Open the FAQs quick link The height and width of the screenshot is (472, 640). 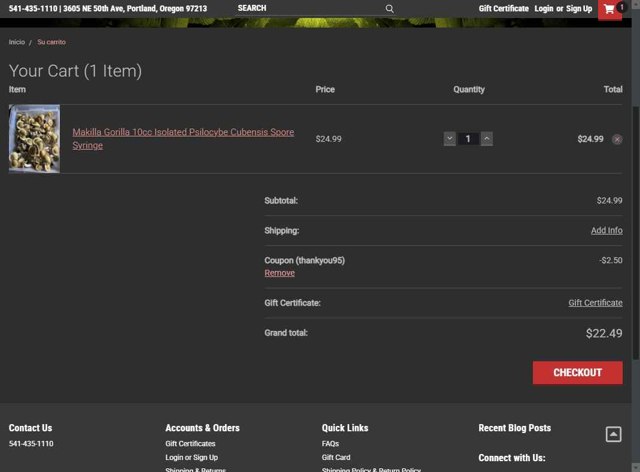330,443
